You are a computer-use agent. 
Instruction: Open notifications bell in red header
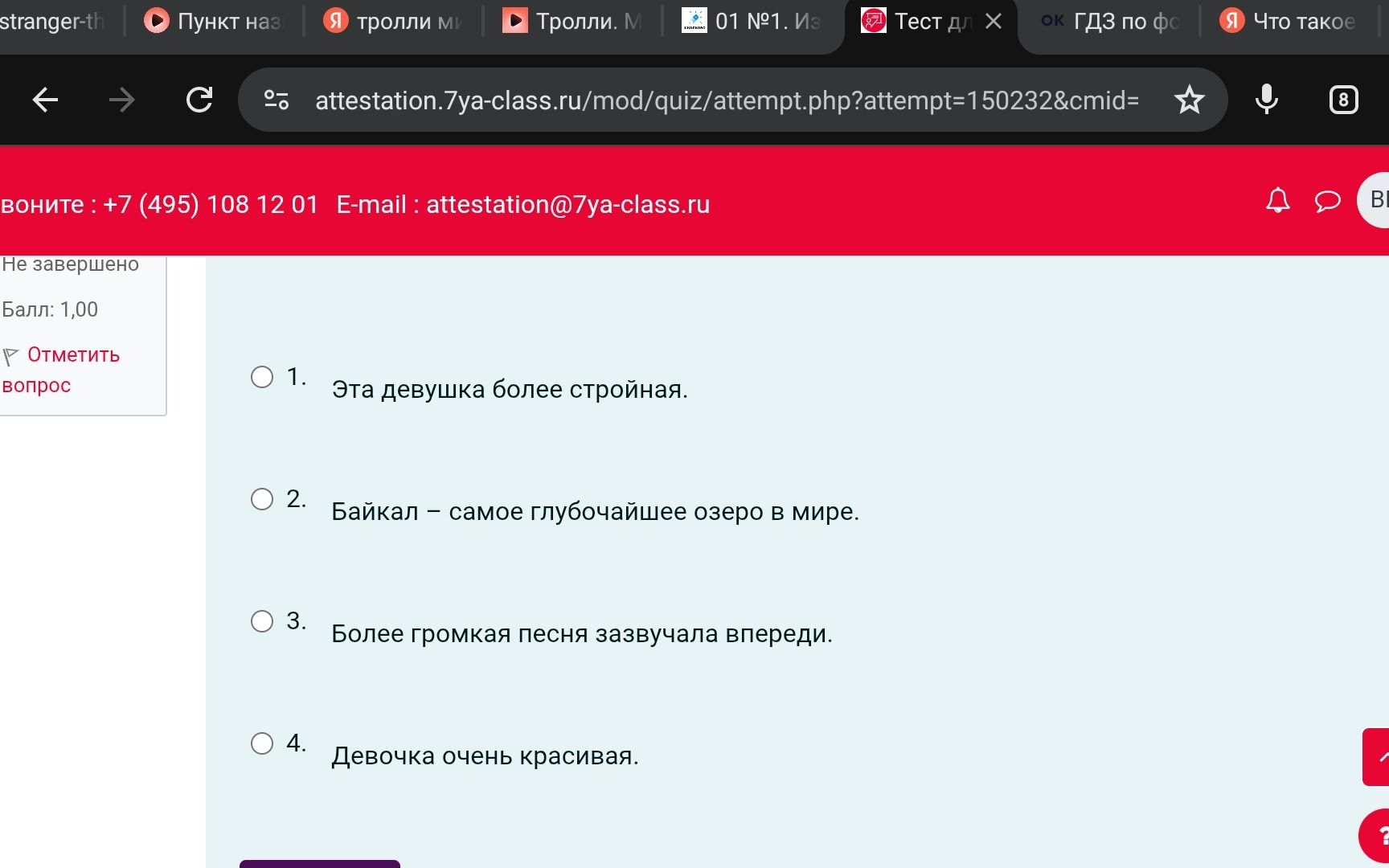click(x=1278, y=200)
